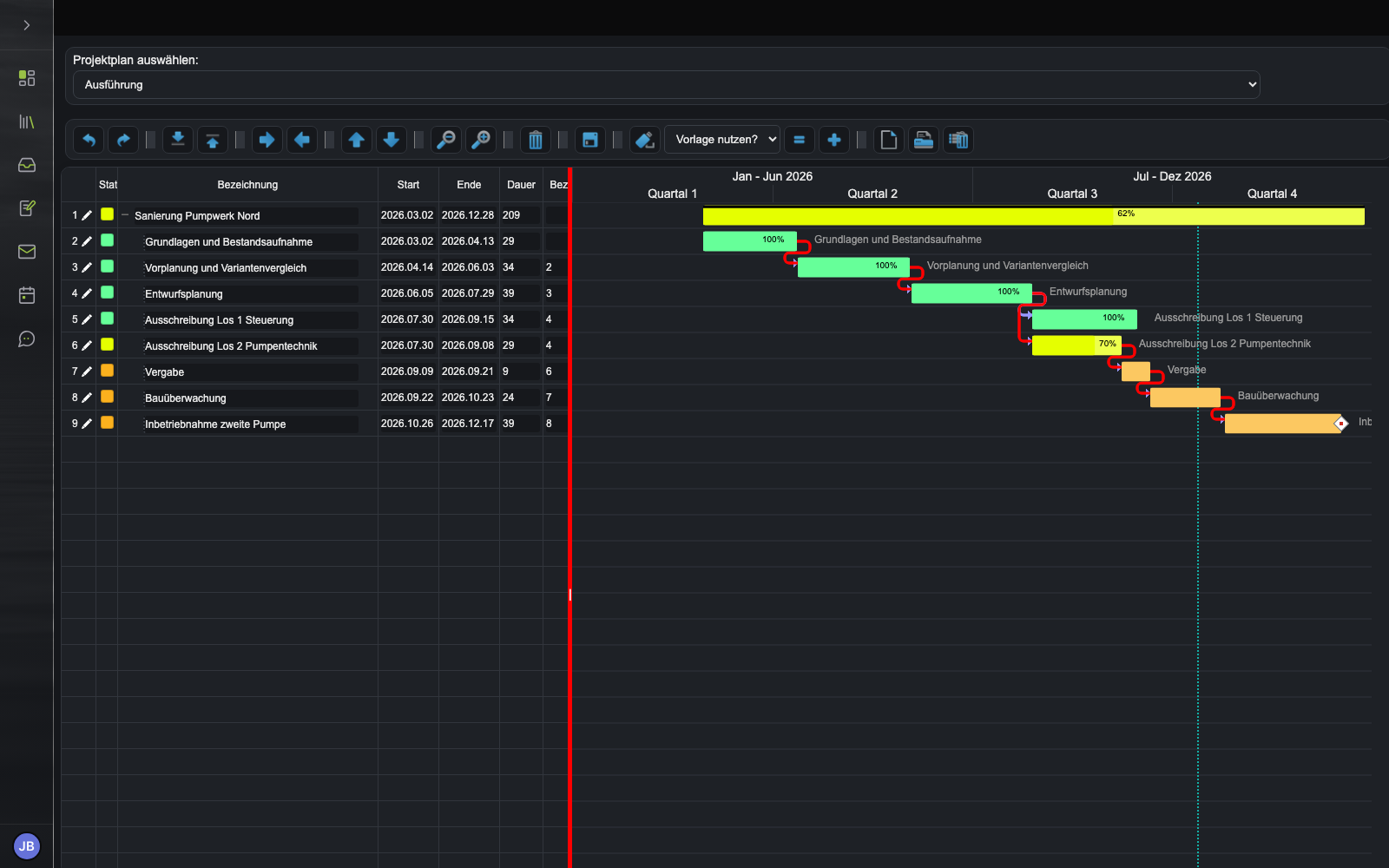Select the Bauüberwachung task name field

[251, 398]
